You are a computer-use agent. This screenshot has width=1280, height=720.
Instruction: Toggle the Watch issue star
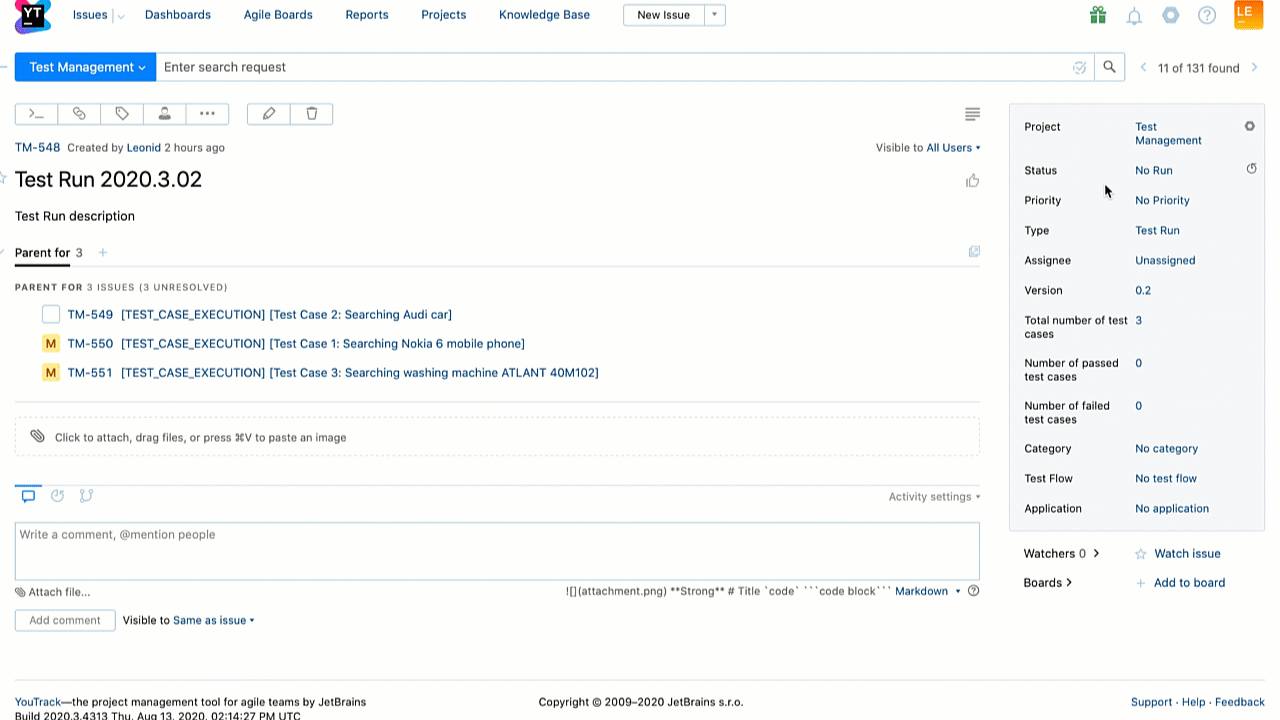(1140, 553)
